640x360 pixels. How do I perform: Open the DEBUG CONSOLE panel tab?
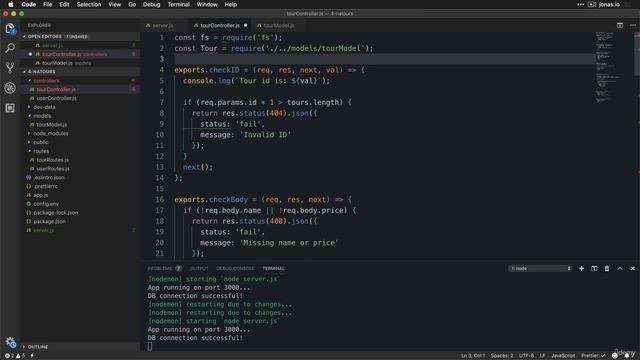pyautogui.click(x=235, y=269)
